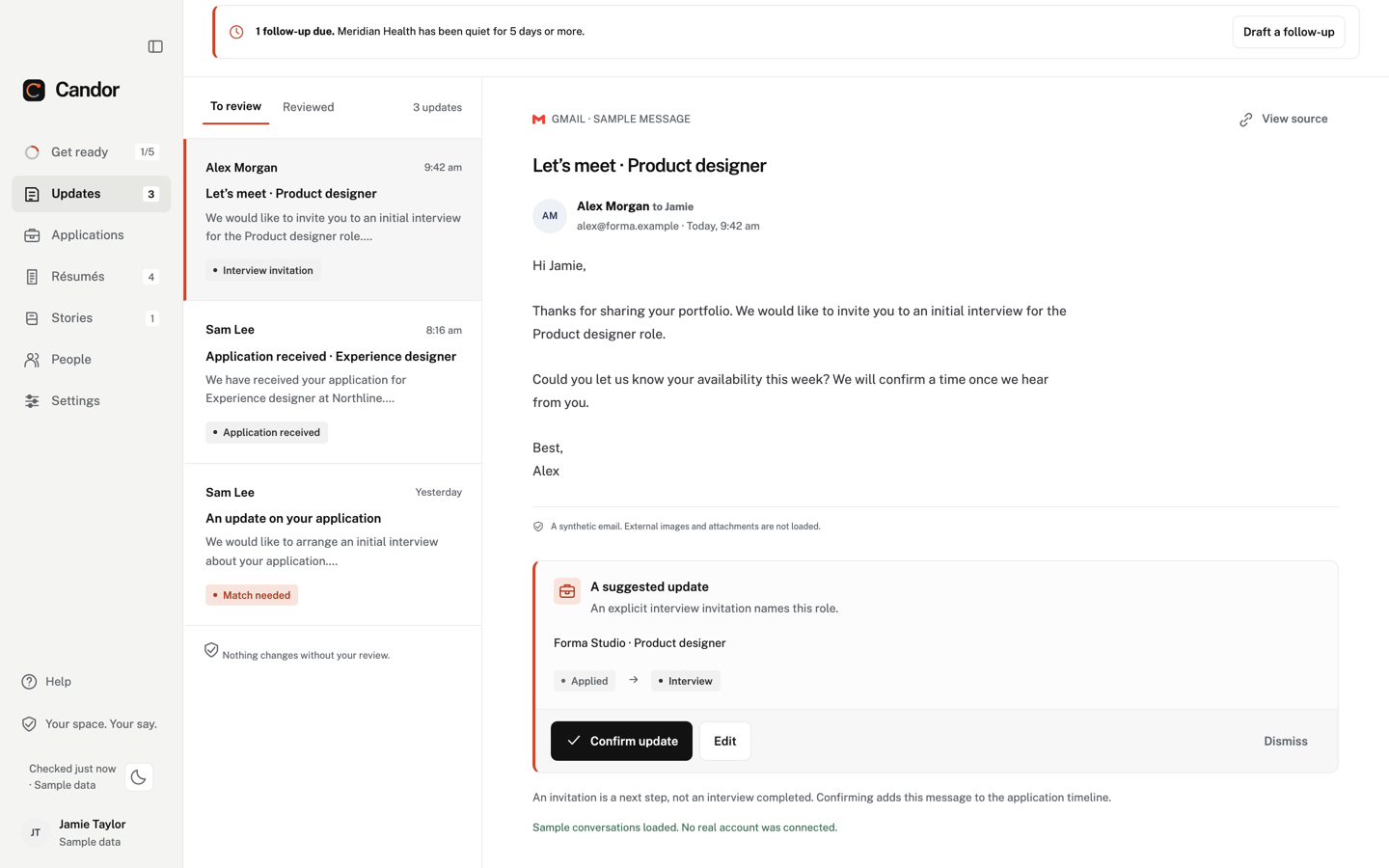
Task: Click 'Checked just now · Sample data' status
Action: (x=72, y=777)
